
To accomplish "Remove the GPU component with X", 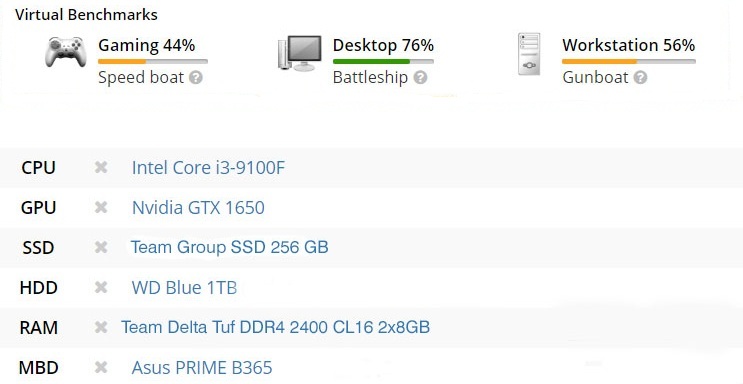I will (x=101, y=207).
